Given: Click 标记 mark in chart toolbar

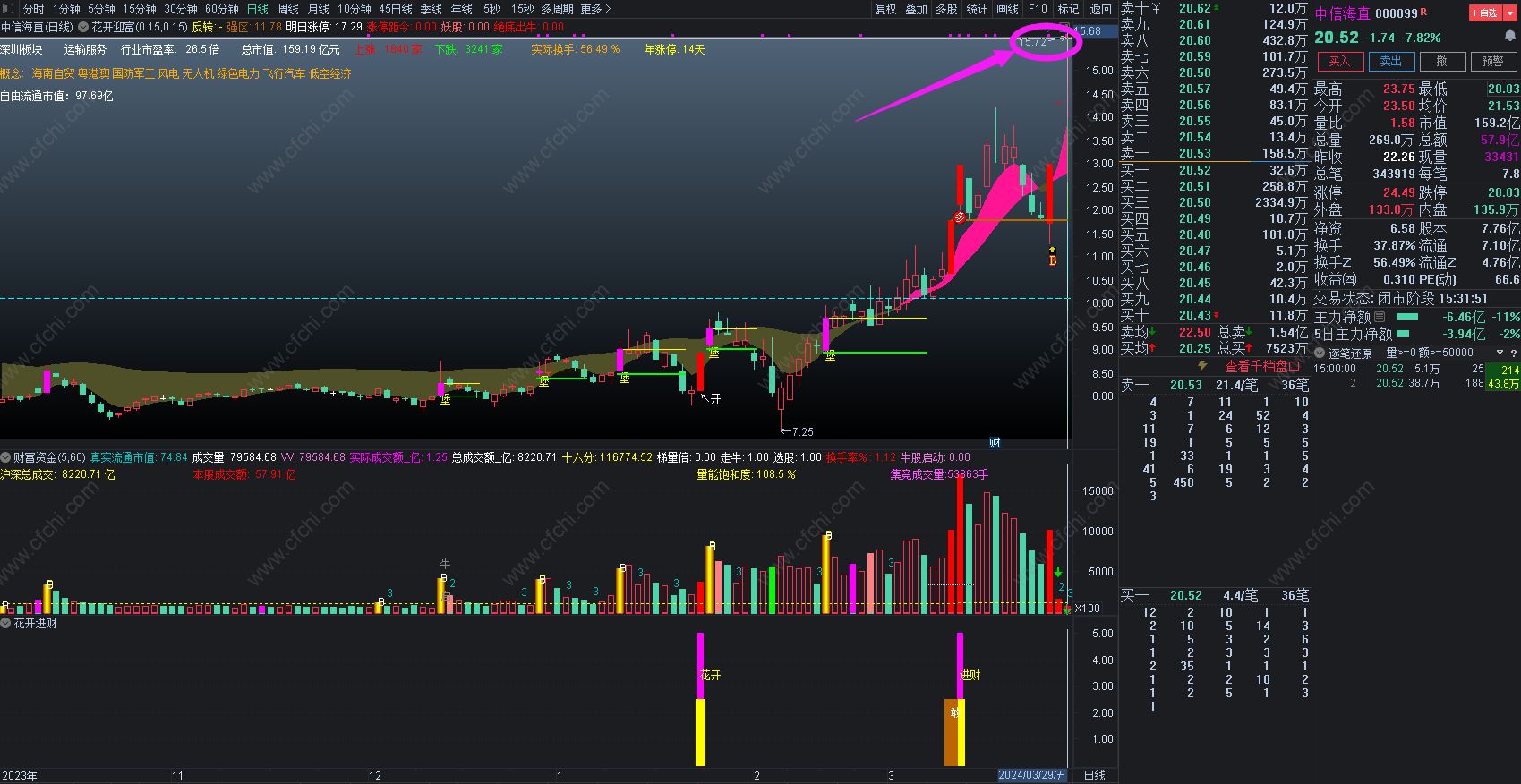Looking at the screenshot, I should click(1068, 9).
